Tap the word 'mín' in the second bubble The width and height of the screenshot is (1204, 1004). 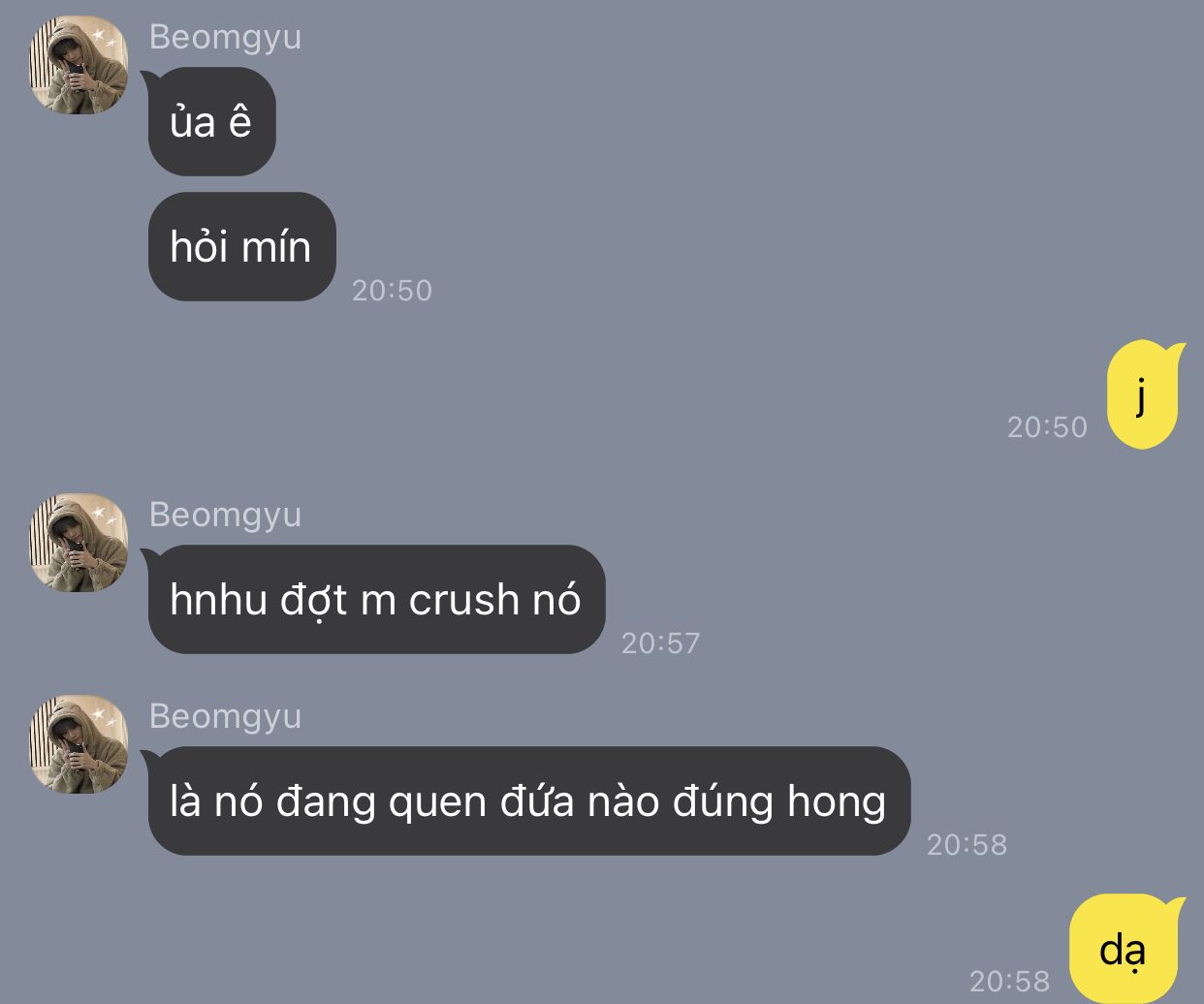276,248
